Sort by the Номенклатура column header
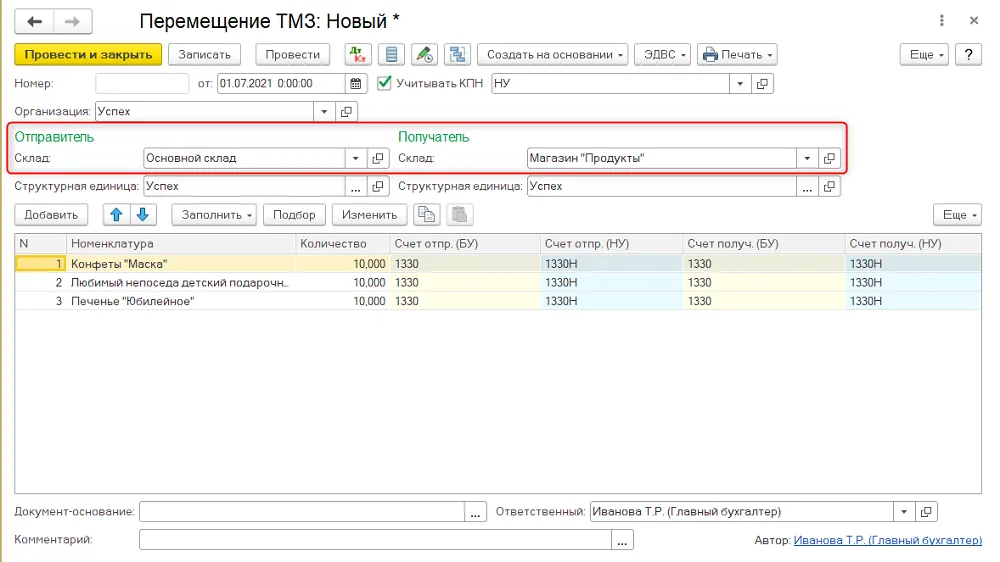1000x562 pixels. pyautogui.click(x=180, y=244)
